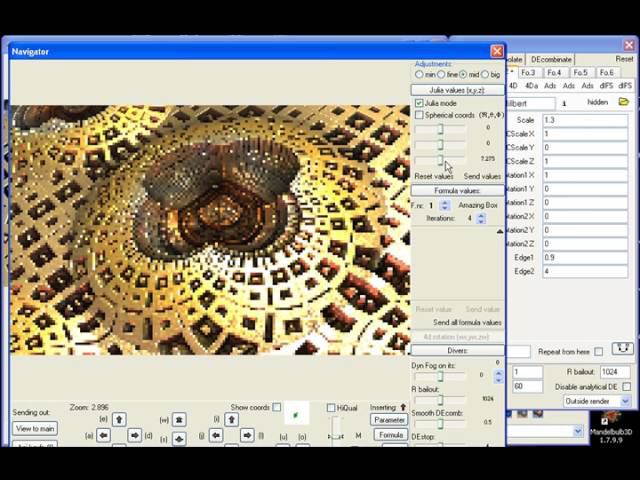Open formula folder icon beside hidden
This screenshot has height=480, width=640.
(623, 102)
